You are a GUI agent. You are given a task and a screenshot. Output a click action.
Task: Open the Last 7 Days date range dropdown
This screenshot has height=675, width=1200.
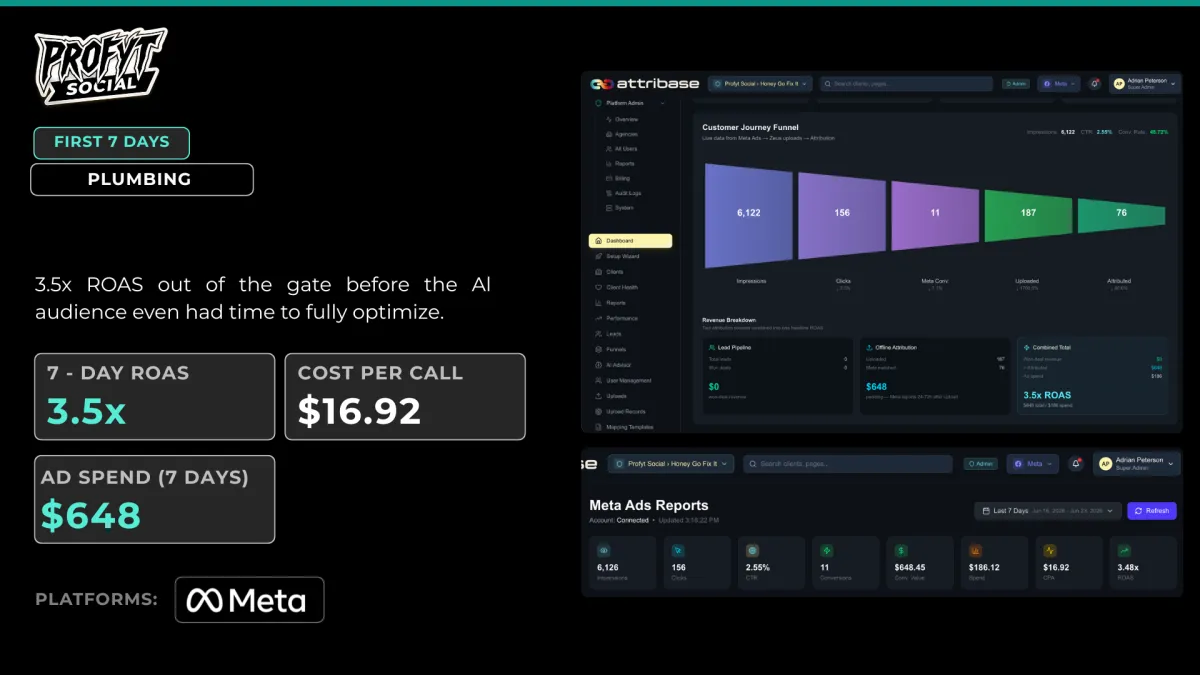[x=1048, y=510]
